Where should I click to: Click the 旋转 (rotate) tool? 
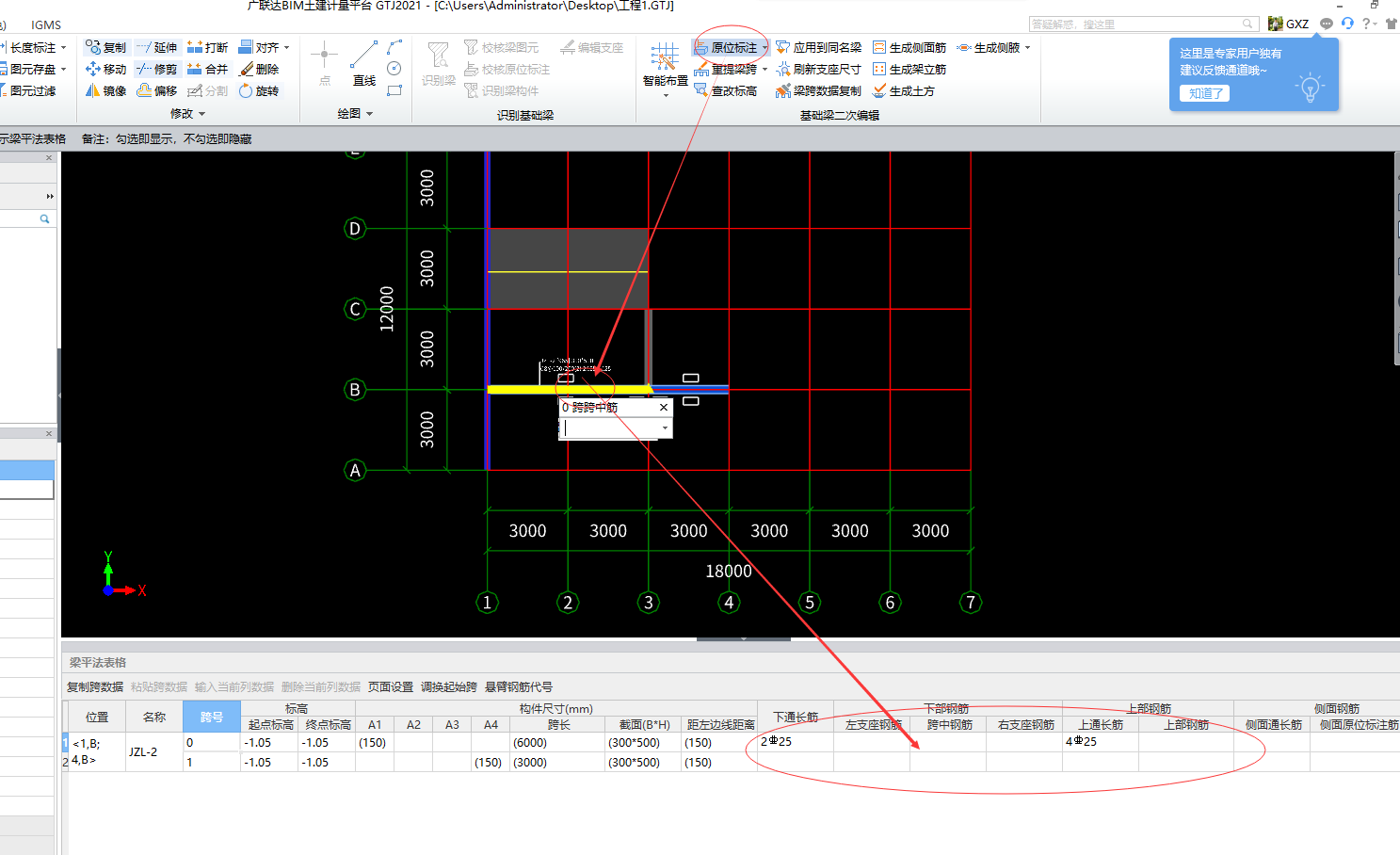(259, 90)
